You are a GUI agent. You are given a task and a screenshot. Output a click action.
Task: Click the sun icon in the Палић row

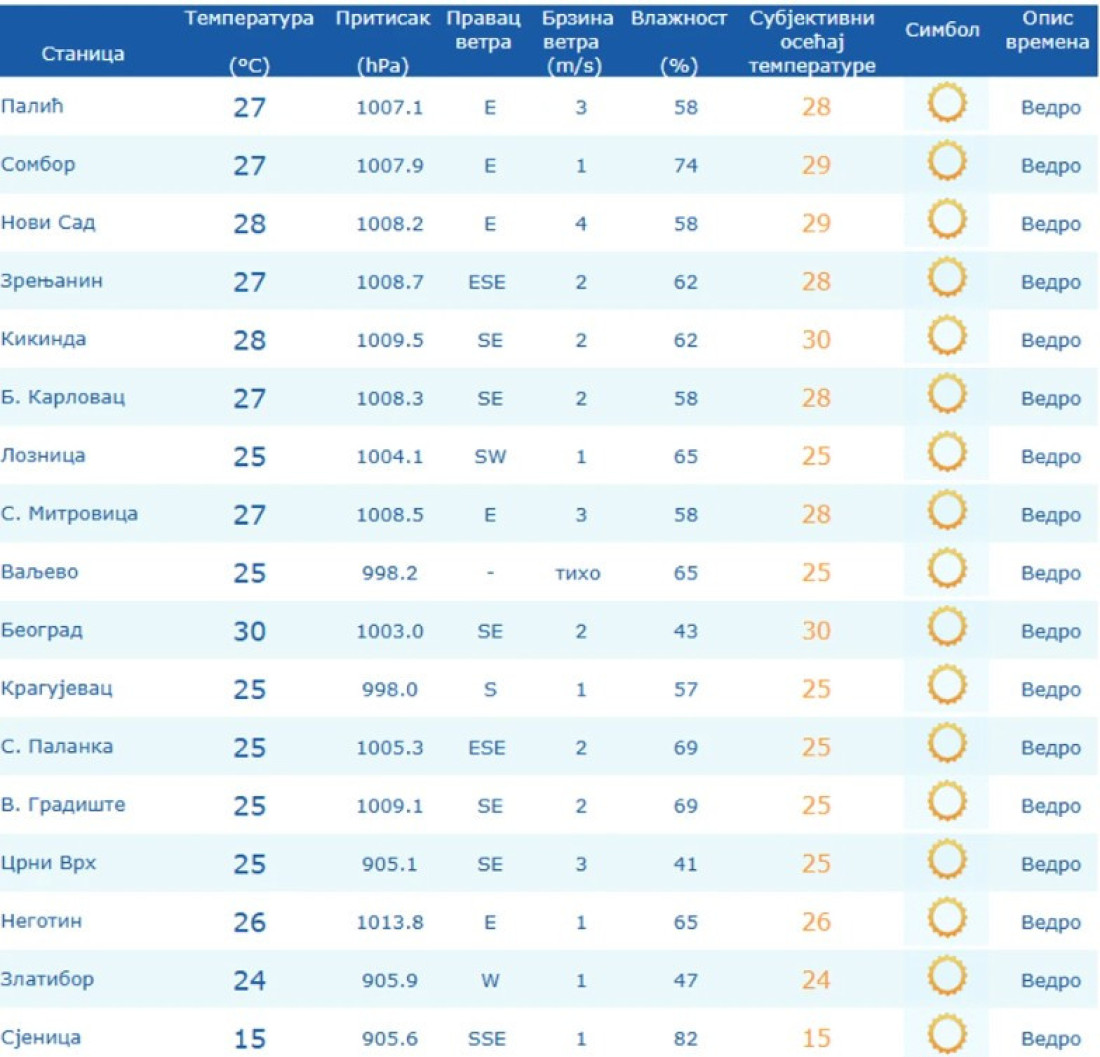pyautogui.click(x=947, y=103)
